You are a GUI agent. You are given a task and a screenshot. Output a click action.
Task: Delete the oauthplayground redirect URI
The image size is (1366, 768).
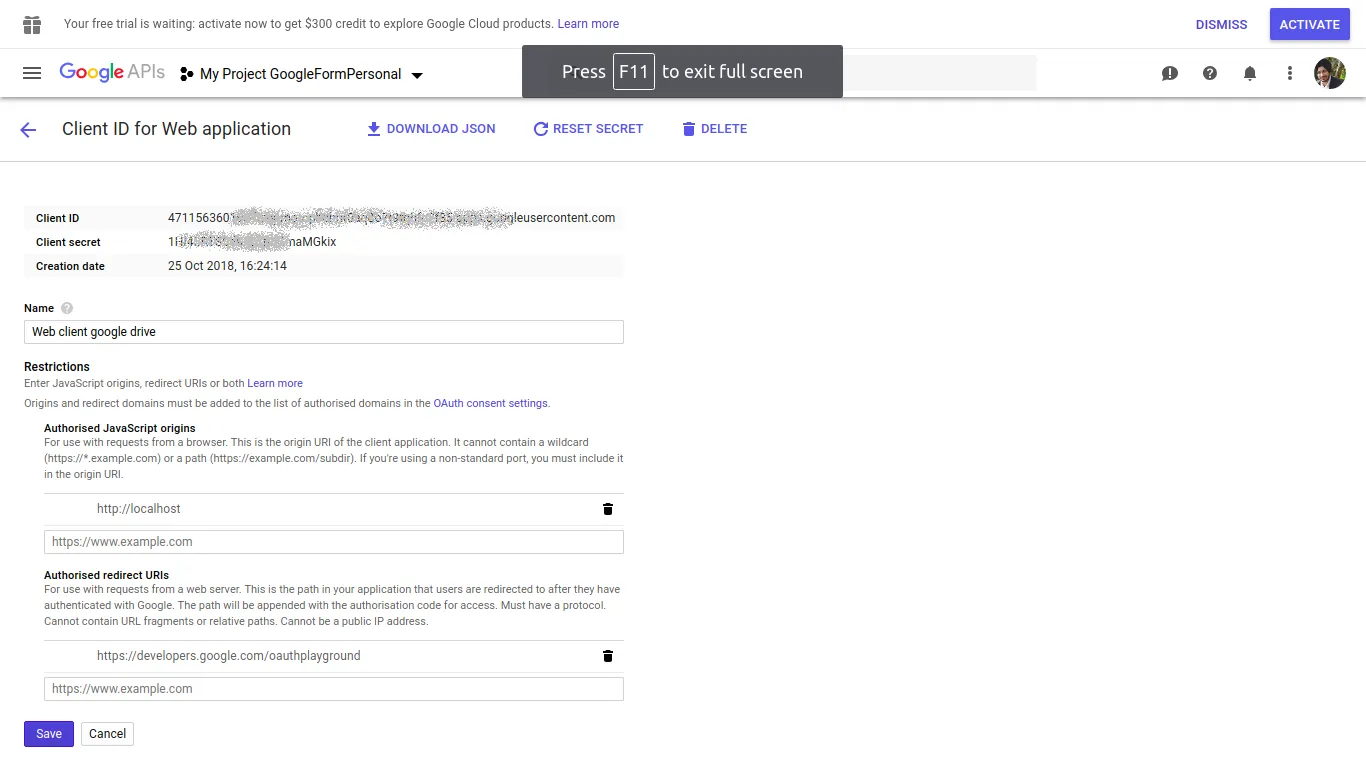tap(607, 656)
